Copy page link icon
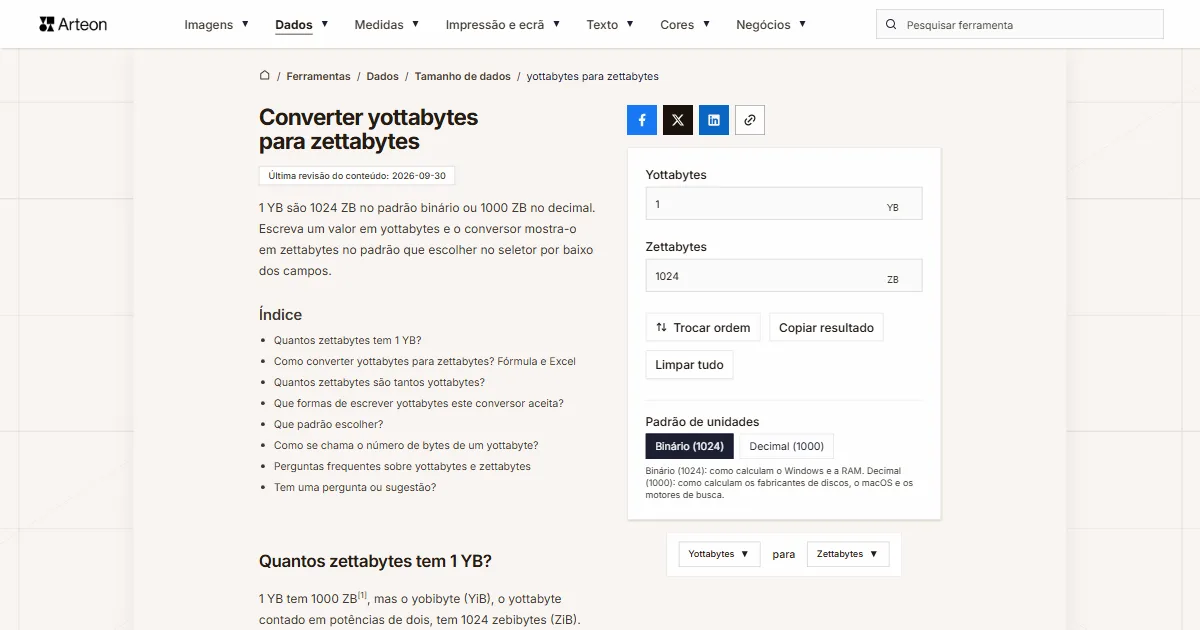This screenshot has height=630, width=1200. point(750,120)
